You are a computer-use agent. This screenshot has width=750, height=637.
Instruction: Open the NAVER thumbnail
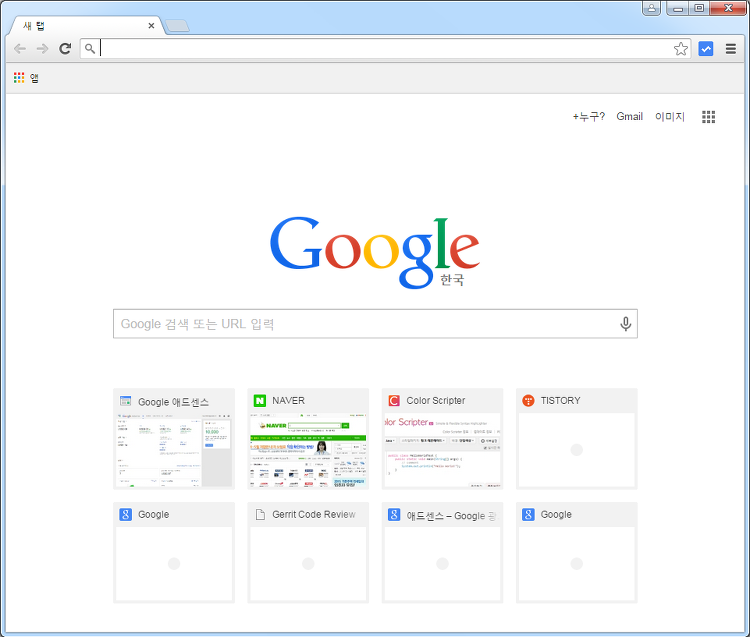click(308, 450)
